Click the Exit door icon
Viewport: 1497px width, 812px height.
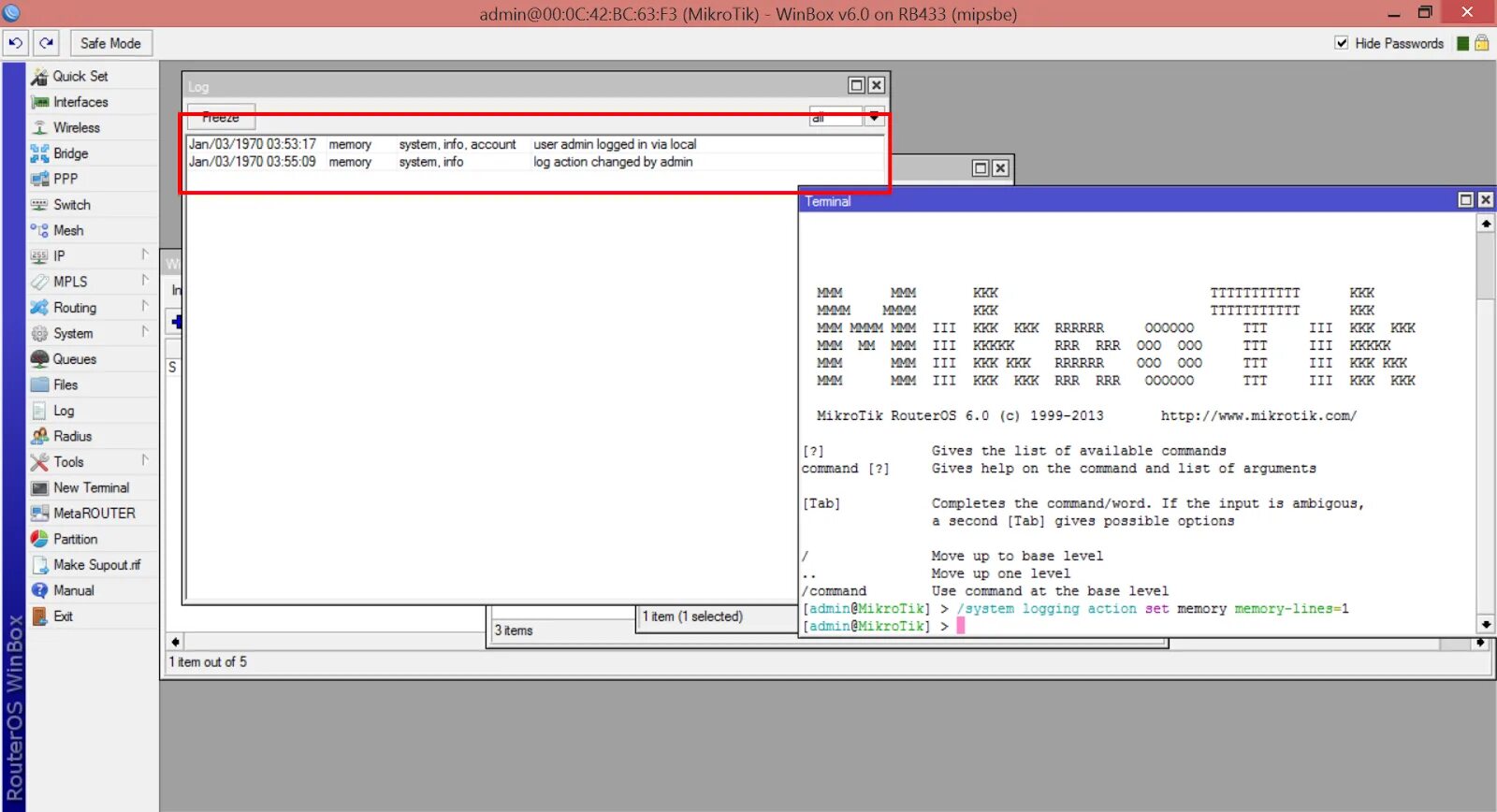click(39, 616)
